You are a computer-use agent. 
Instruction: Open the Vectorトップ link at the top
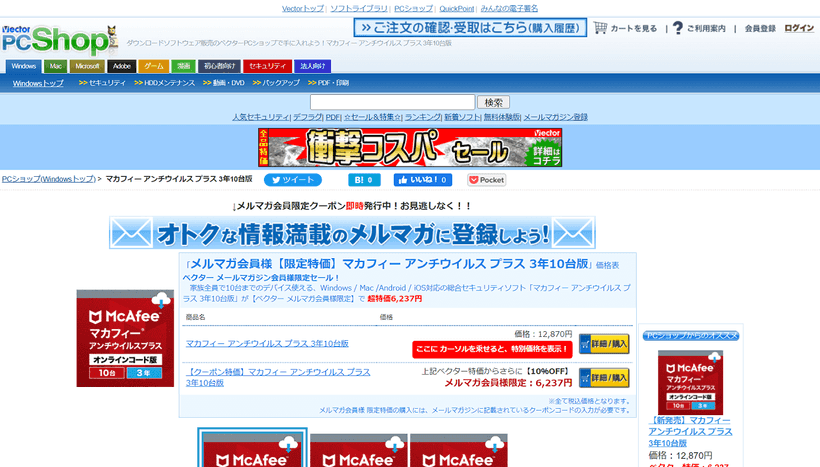pyautogui.click(x=303, y=8)
